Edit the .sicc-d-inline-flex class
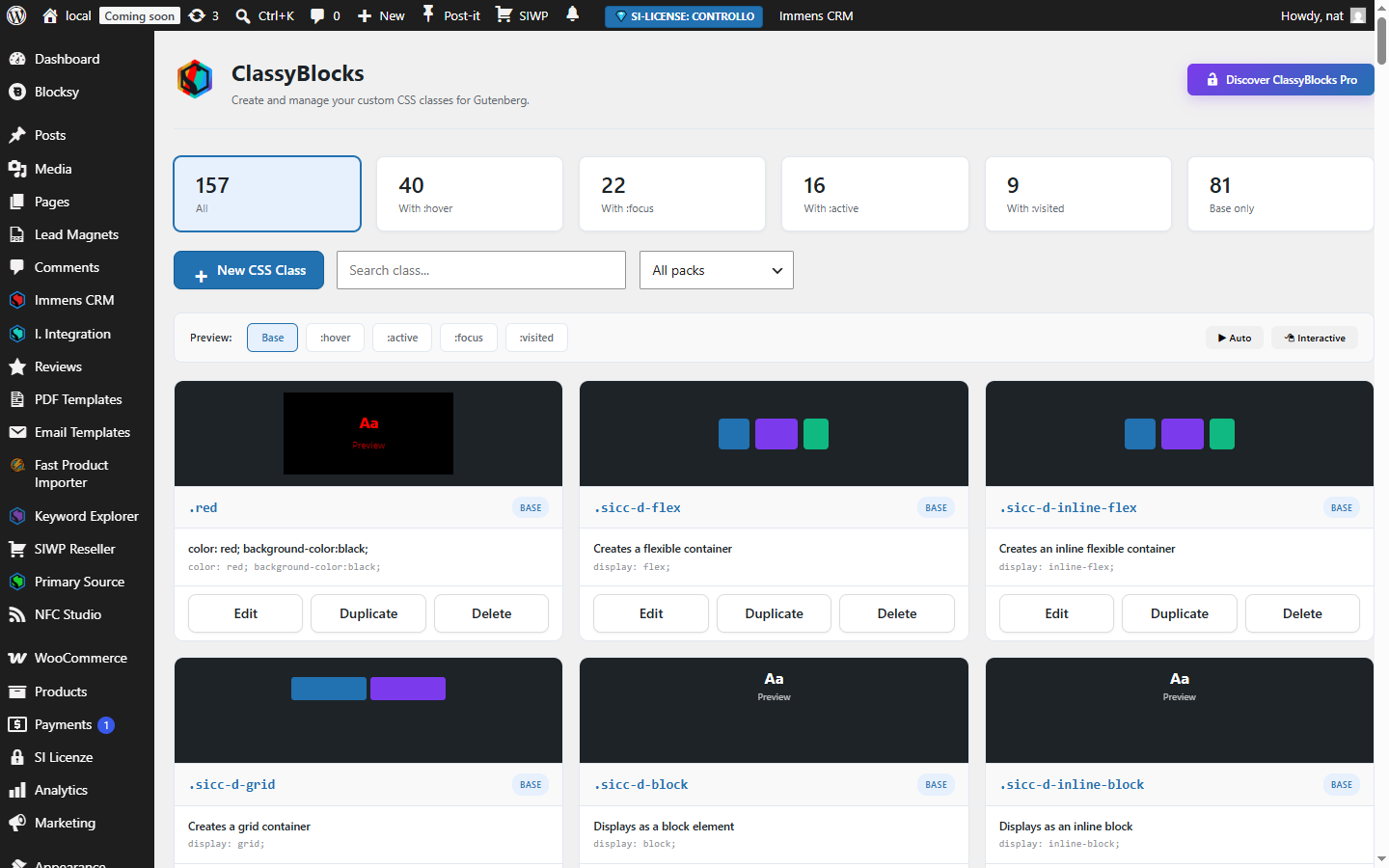Screen dimensions: 1389x868 (x=1056, y=613)
